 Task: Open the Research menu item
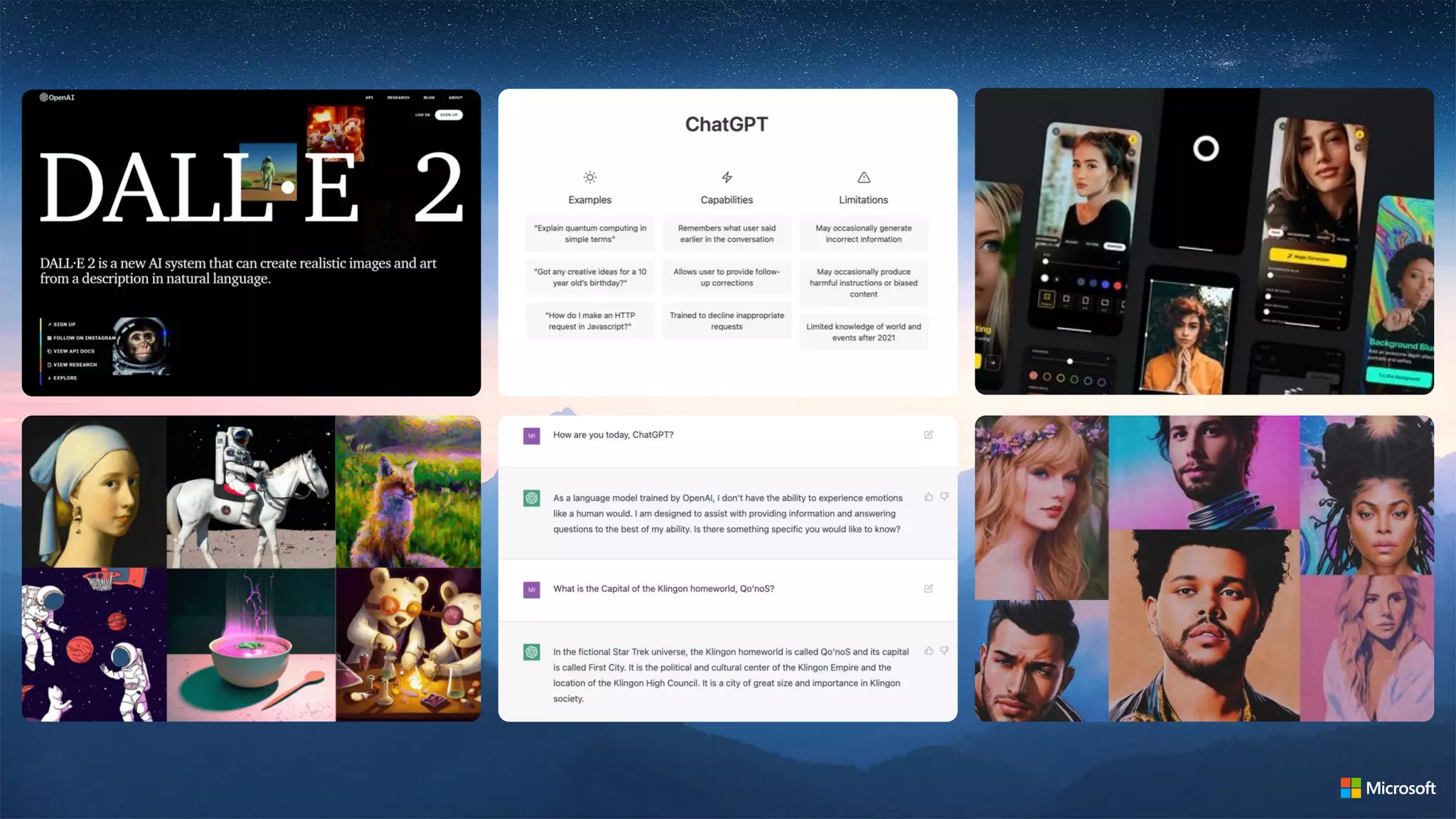click(398, 97)
